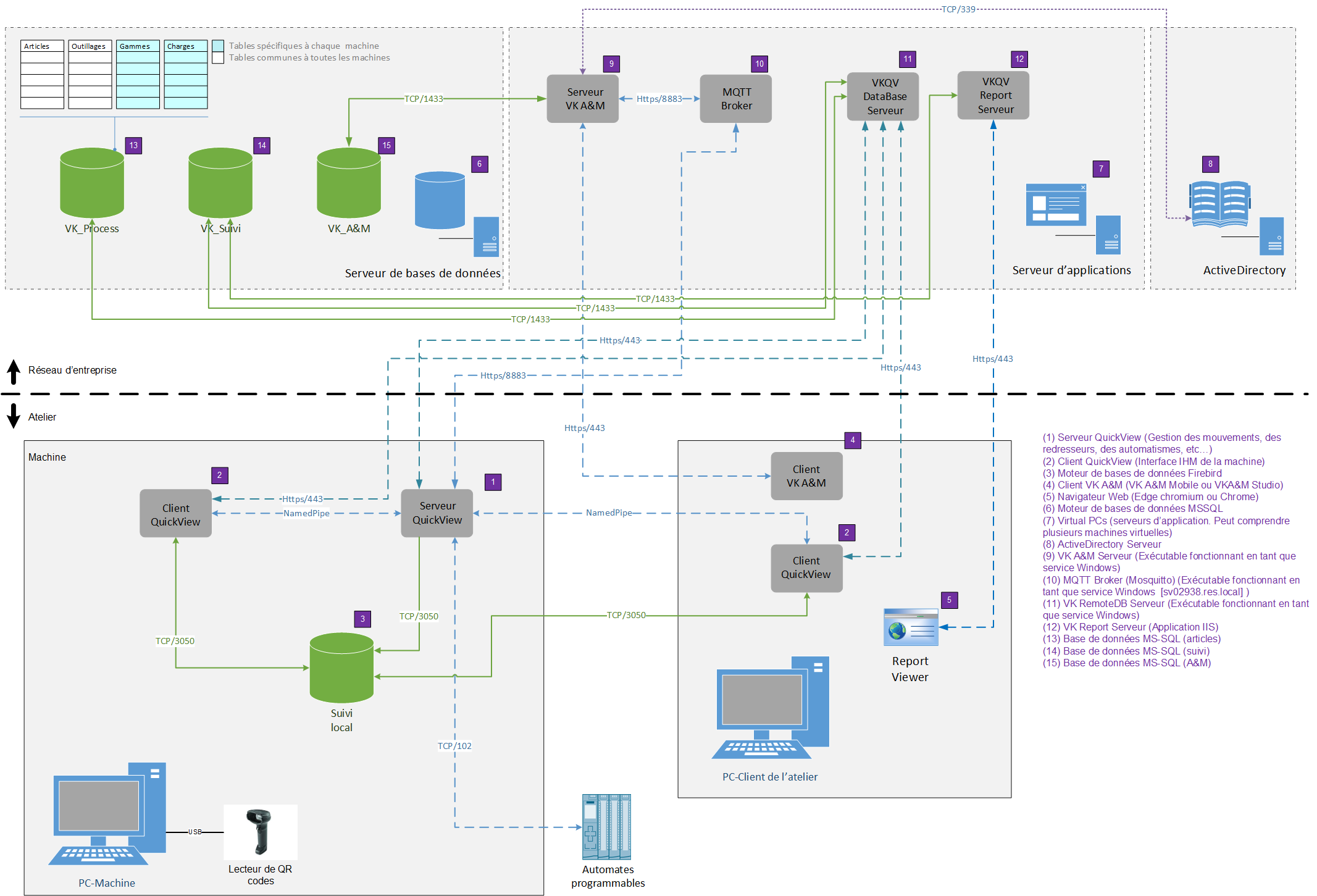Select the Gammes table header

(138, 46)
